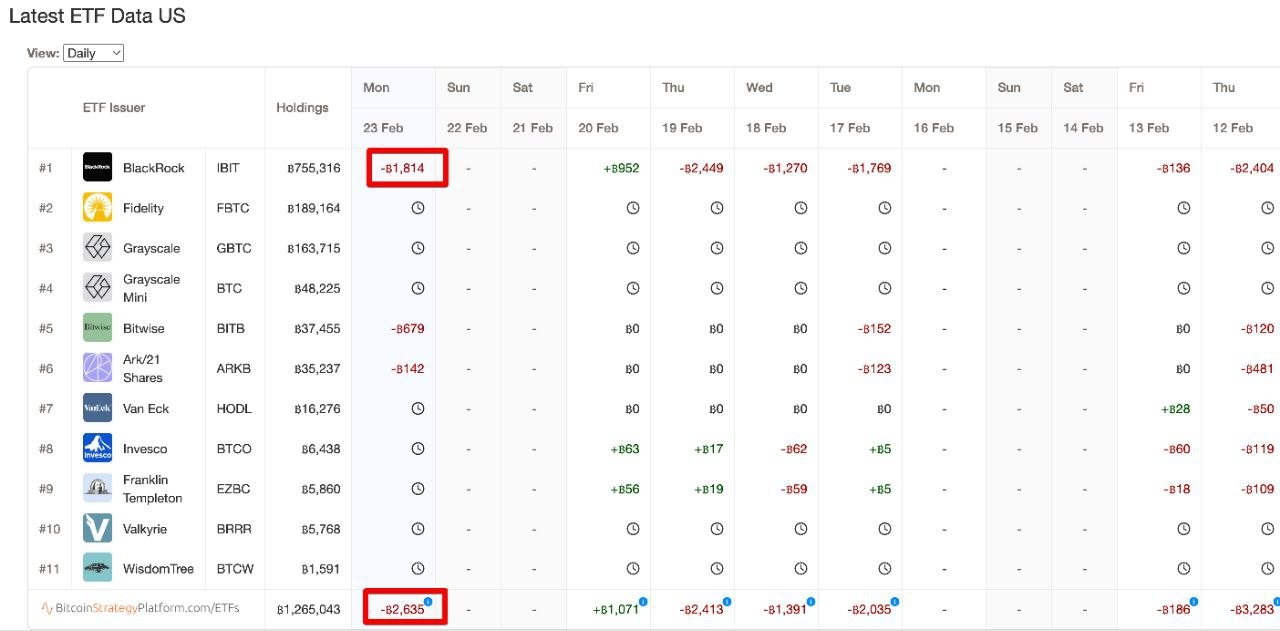The image size is (1280, 631).
Task: Click info badge on 19 Feb total -2,413
Action: point(727,601)
